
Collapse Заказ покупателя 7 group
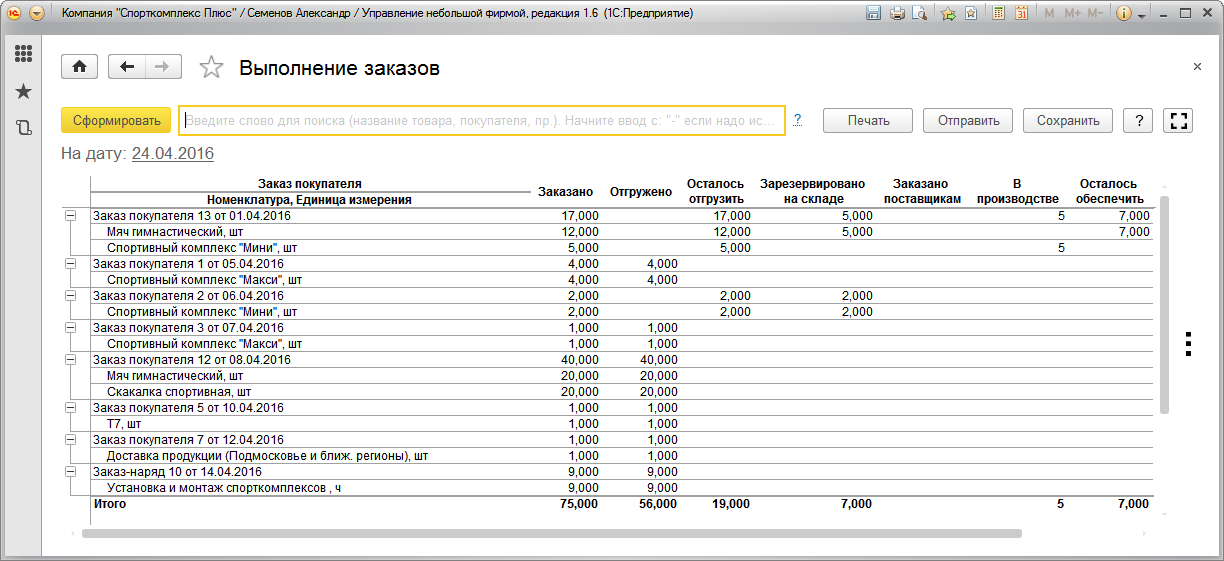[x=70, y=439]
